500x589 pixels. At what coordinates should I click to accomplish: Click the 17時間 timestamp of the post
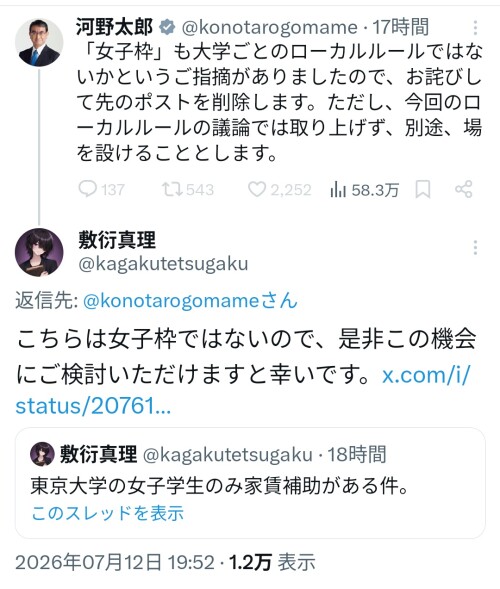click(x=400, y=27)
